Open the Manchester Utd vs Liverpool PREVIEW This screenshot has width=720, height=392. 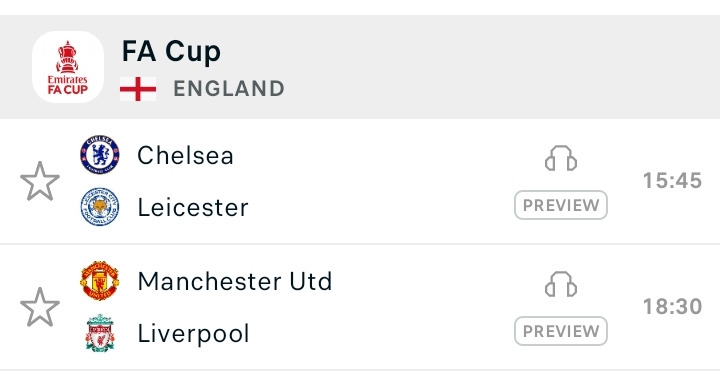pyautogui.click(x=561, y=331)
